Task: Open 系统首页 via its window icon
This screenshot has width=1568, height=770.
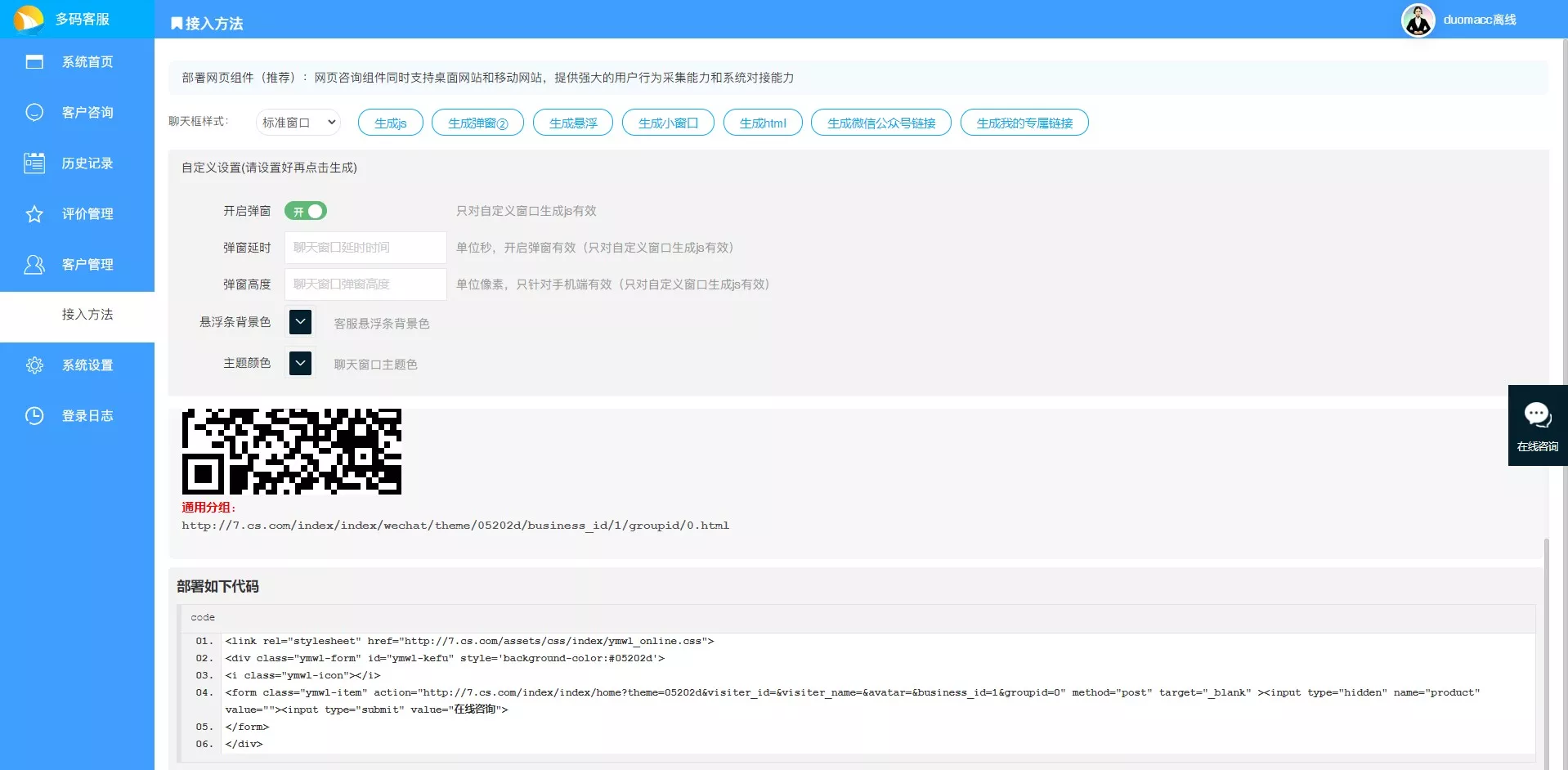Action: [x=34, y=62]
